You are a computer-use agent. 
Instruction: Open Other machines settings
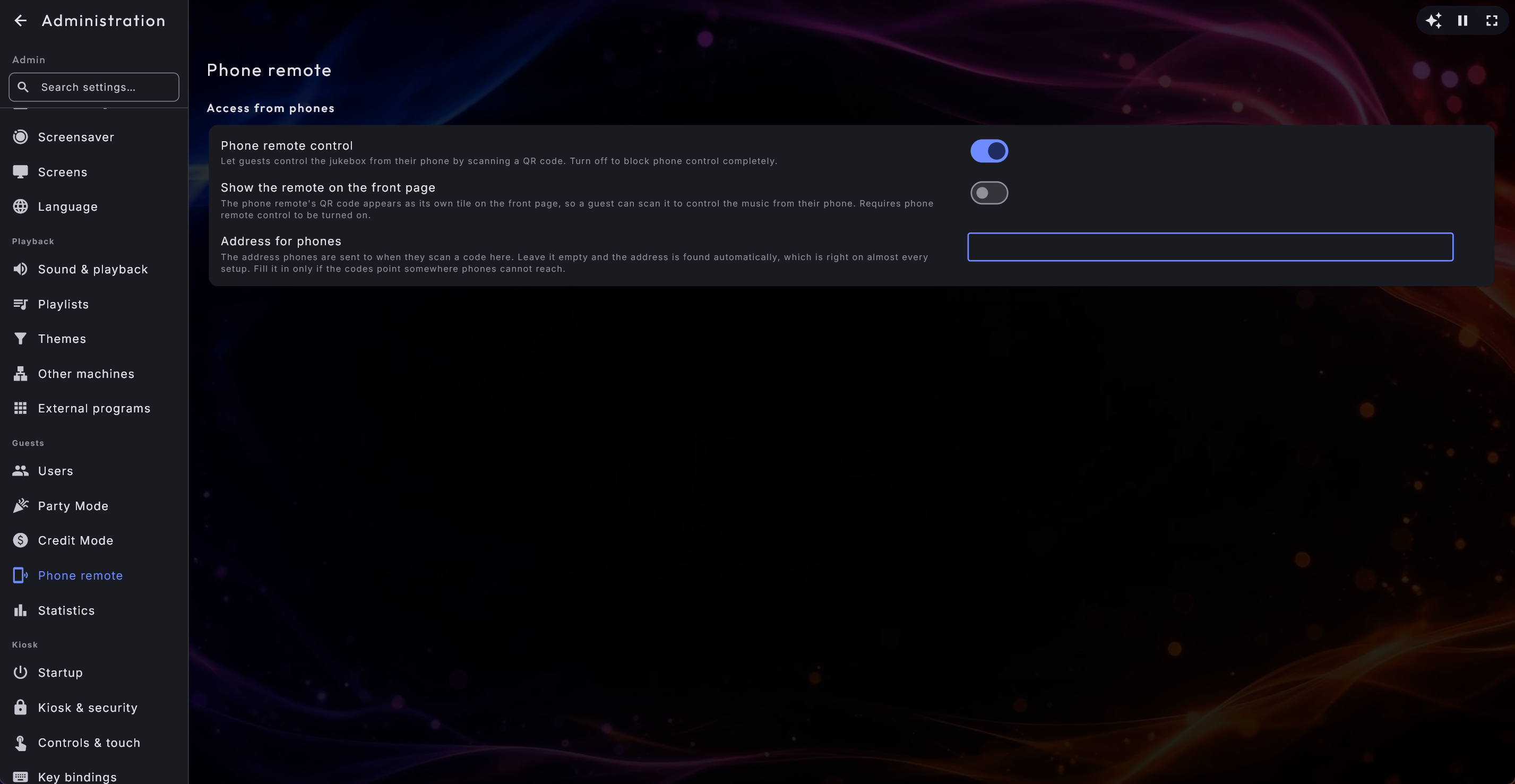click(x=94, y=374)
